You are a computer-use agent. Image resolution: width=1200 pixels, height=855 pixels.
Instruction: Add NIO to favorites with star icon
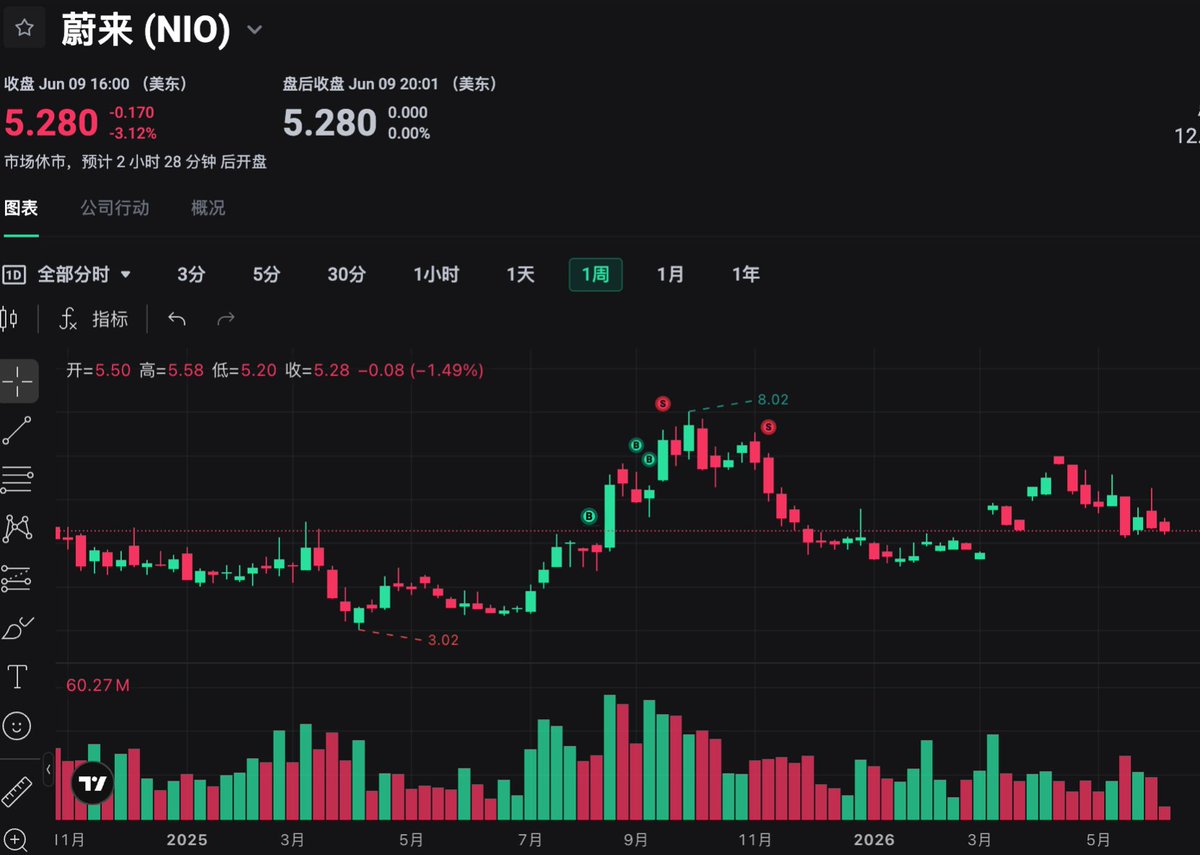23,28
